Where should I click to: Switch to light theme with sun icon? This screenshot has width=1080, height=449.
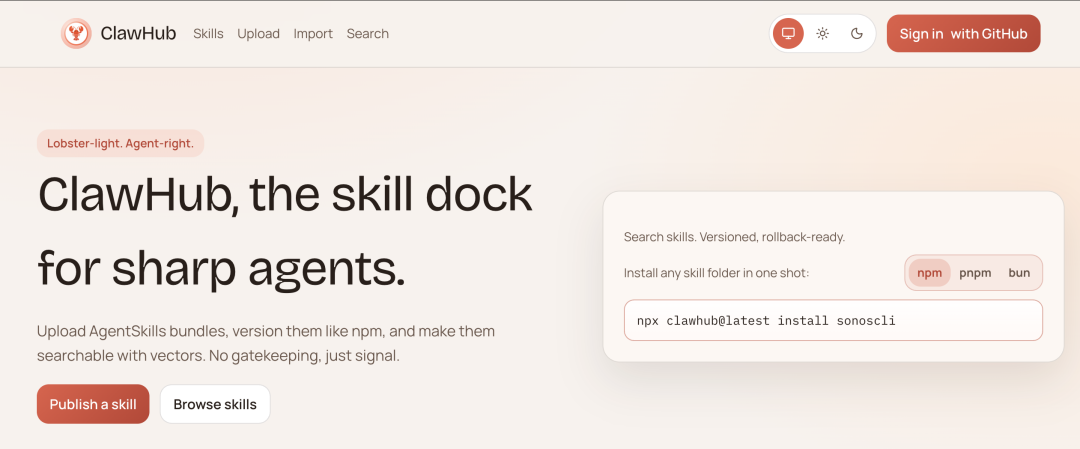tap(822, 34)
